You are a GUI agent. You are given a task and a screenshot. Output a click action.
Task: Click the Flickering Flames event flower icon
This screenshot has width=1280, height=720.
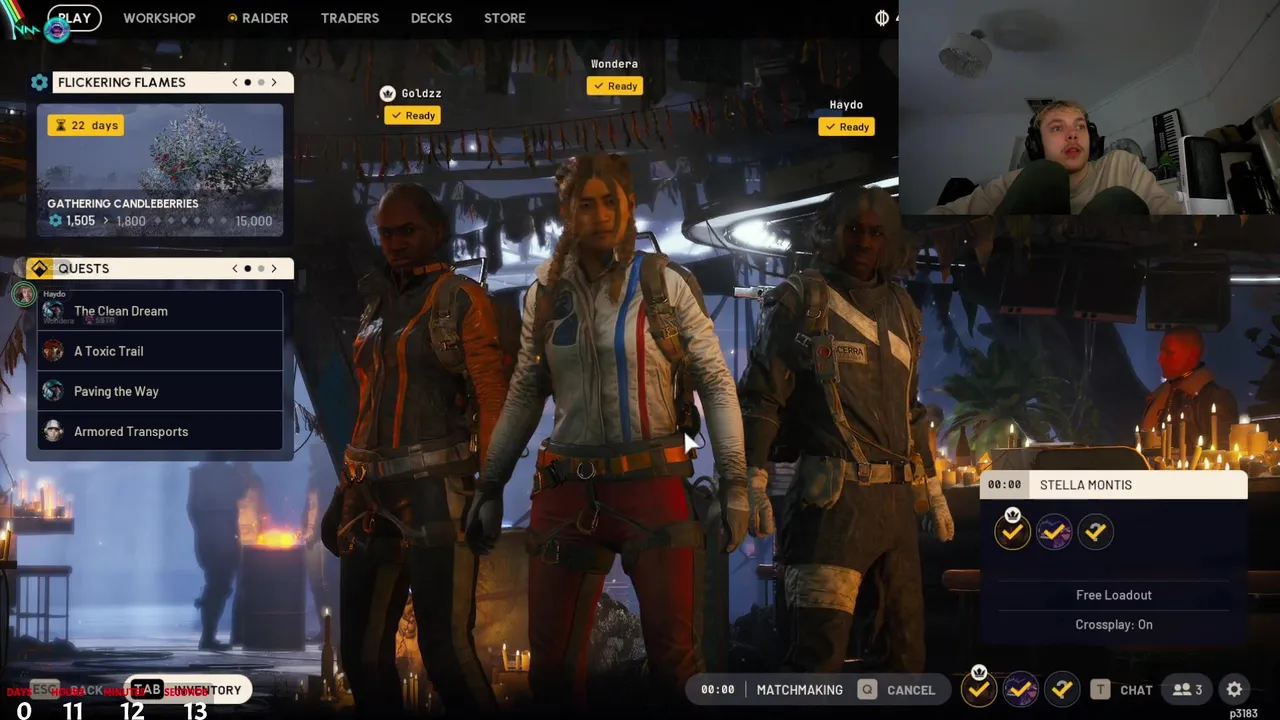point(39,83)
